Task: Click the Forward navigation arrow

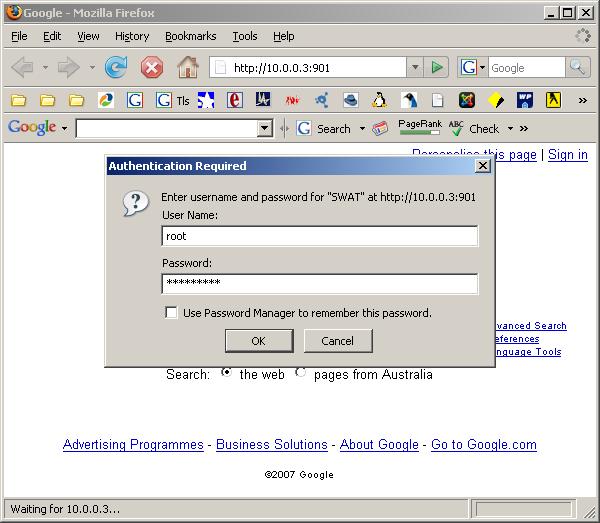Action: pos(68,67)
